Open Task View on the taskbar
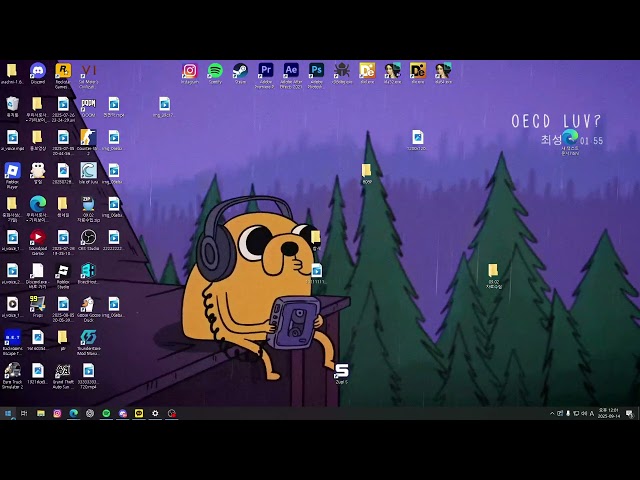Viewport: 640px width, 480px height. point(24,413)
